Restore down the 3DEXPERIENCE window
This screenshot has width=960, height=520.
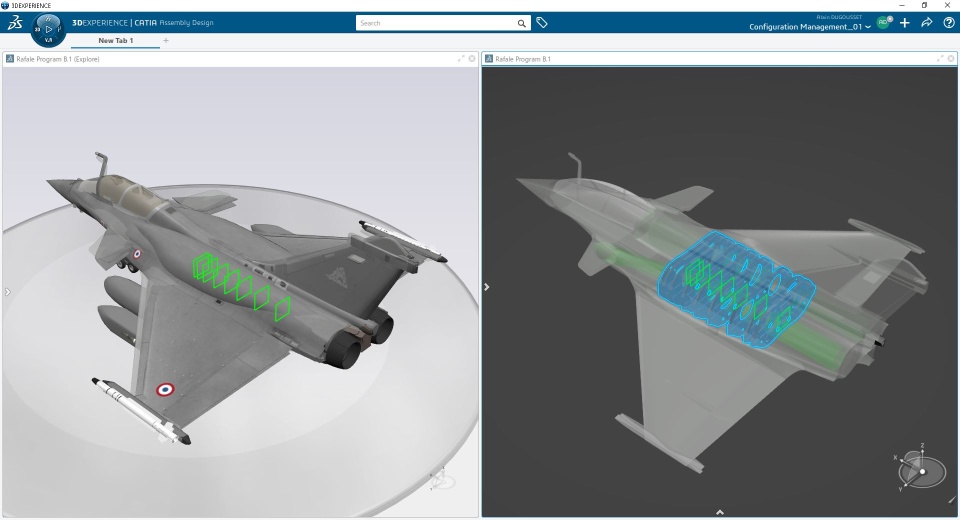pyautogui.click(x=924, y=6)
